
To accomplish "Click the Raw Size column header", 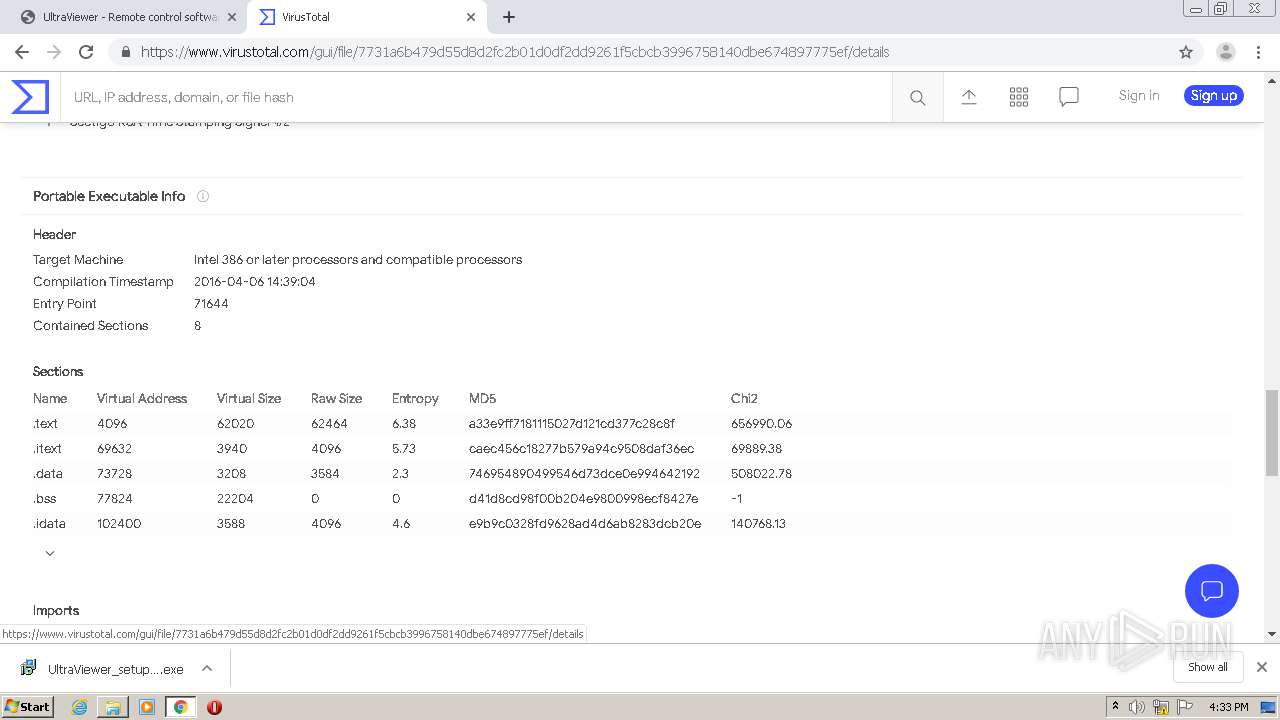I will click(336, 398).
